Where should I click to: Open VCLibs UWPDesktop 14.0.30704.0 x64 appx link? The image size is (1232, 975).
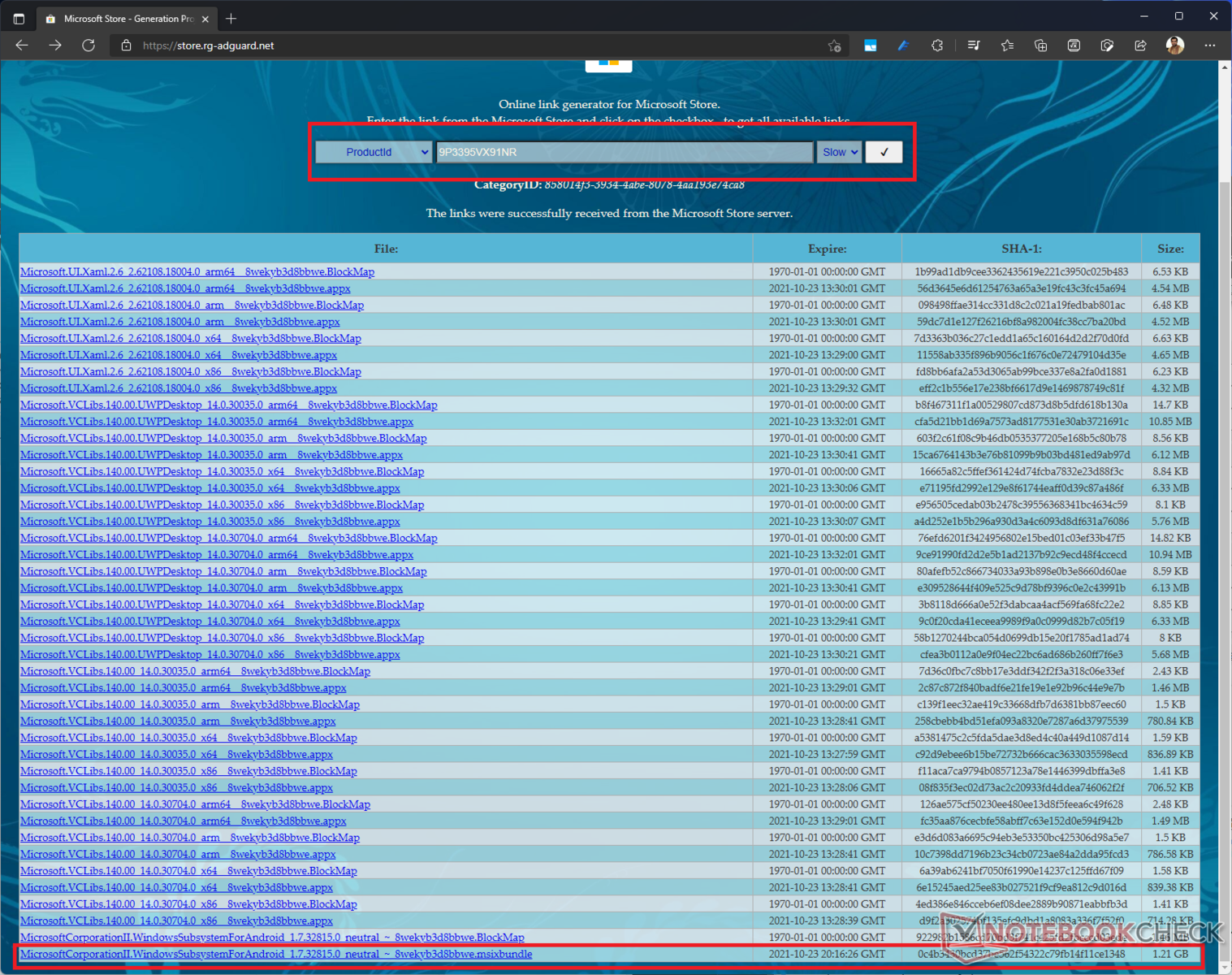(x=210, y=622)
